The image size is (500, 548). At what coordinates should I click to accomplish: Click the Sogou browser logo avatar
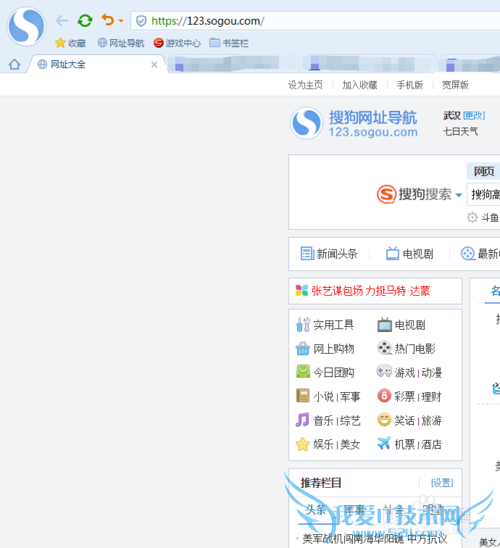pos(27,26)
